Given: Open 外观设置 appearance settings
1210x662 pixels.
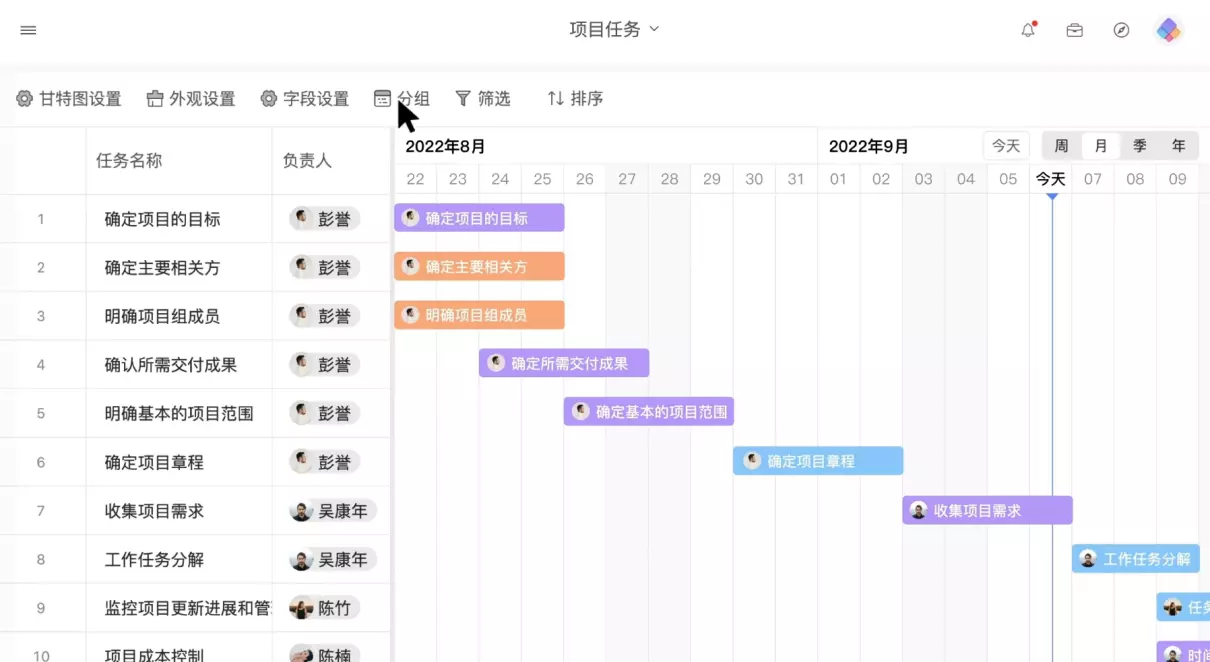Looking at the screenshot, I should 191,99.
